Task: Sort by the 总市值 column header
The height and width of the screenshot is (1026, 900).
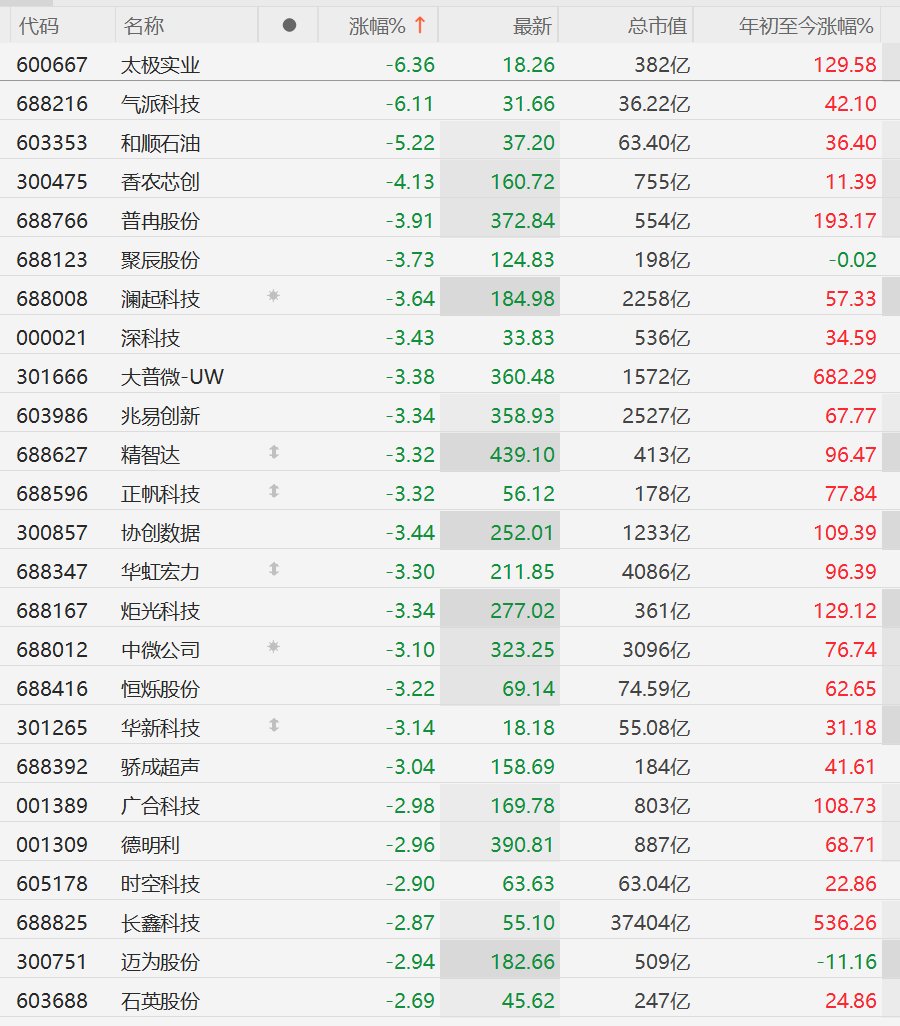Action: tap(657, 26)
